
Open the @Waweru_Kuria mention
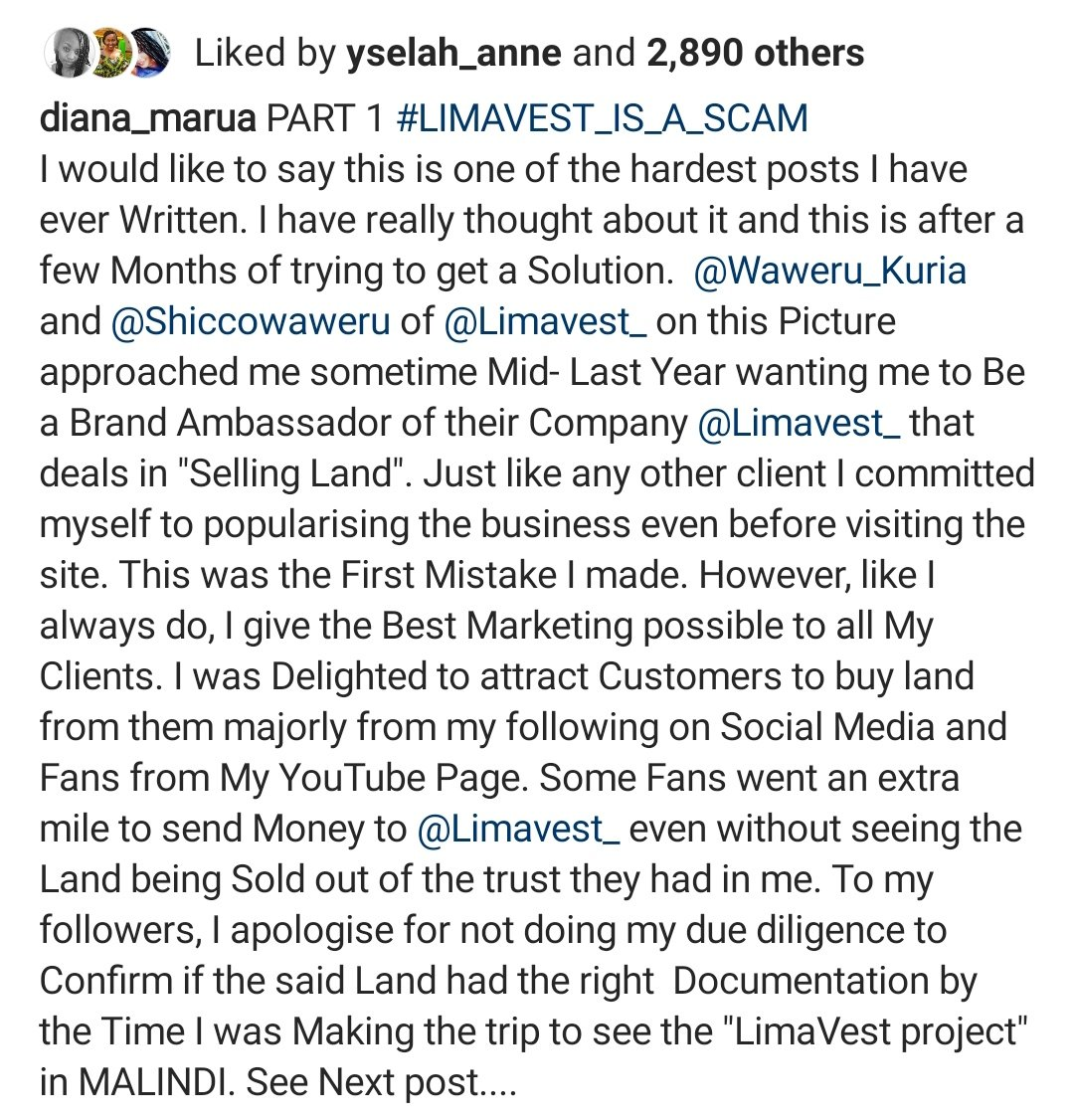(829, 272)
